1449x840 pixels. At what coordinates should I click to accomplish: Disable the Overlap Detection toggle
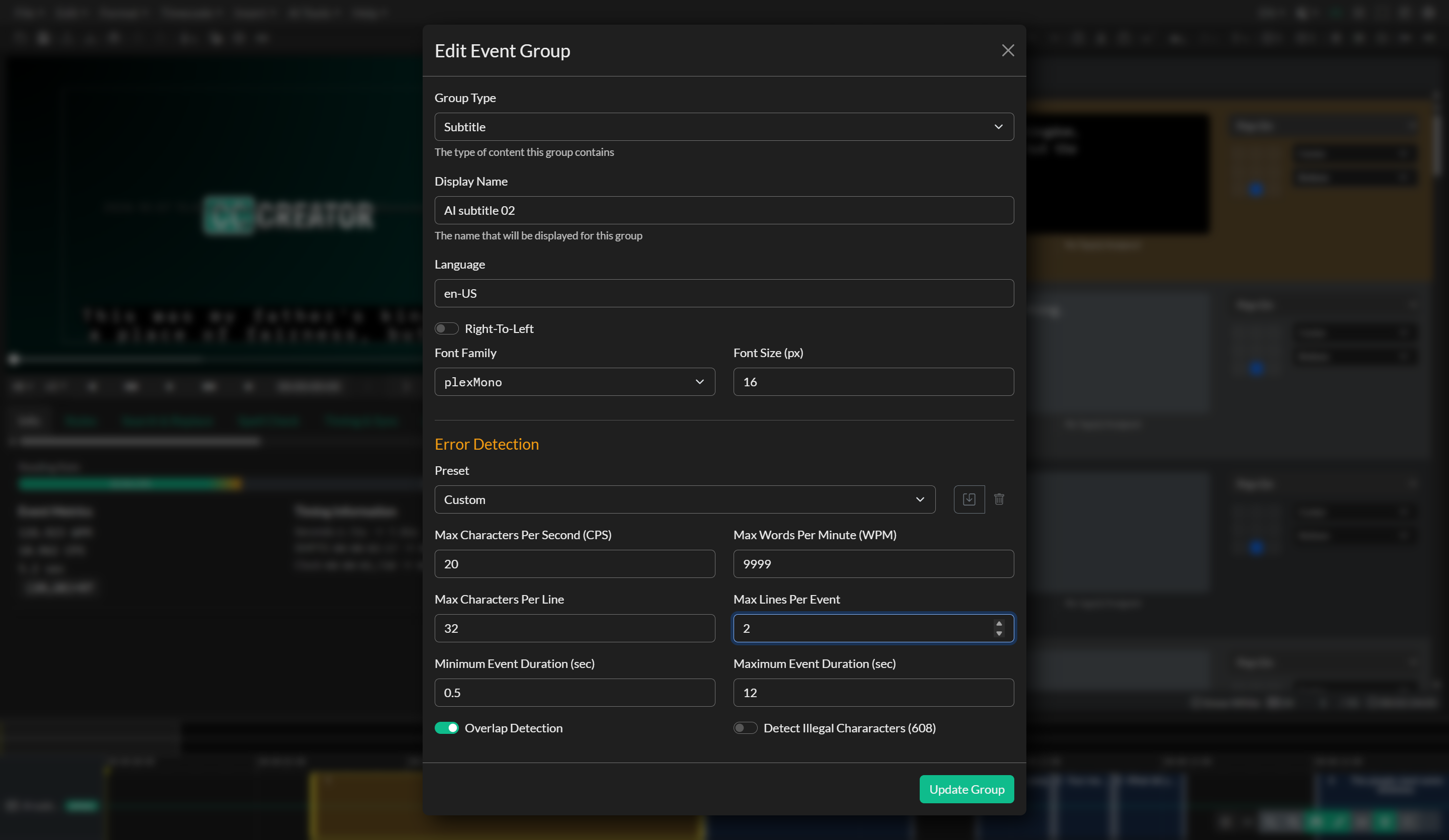tap(446, 728)
